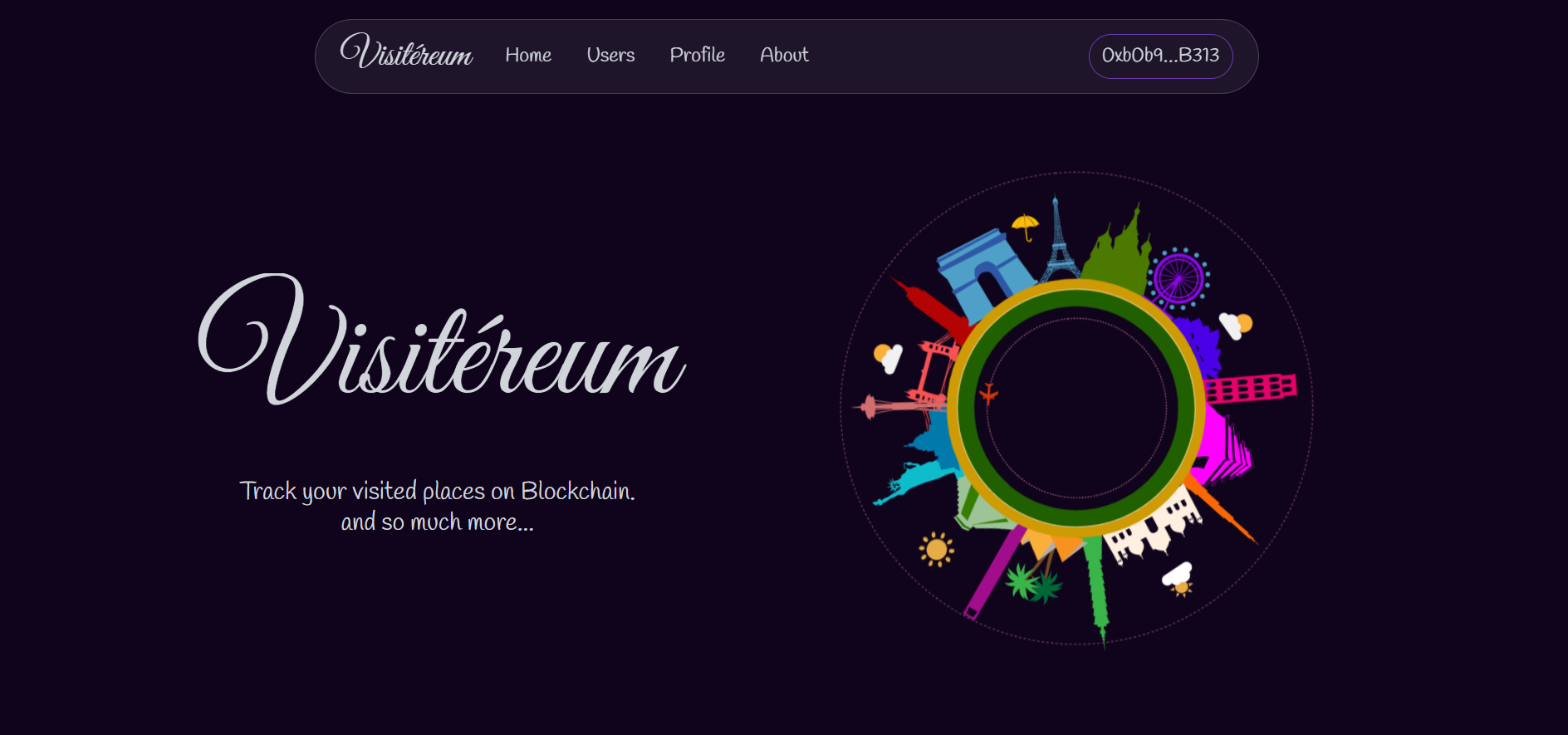This screenshot has width=1568, height=735.
Task: Click the small red airplane icon
Action: (x=988, y=393)
